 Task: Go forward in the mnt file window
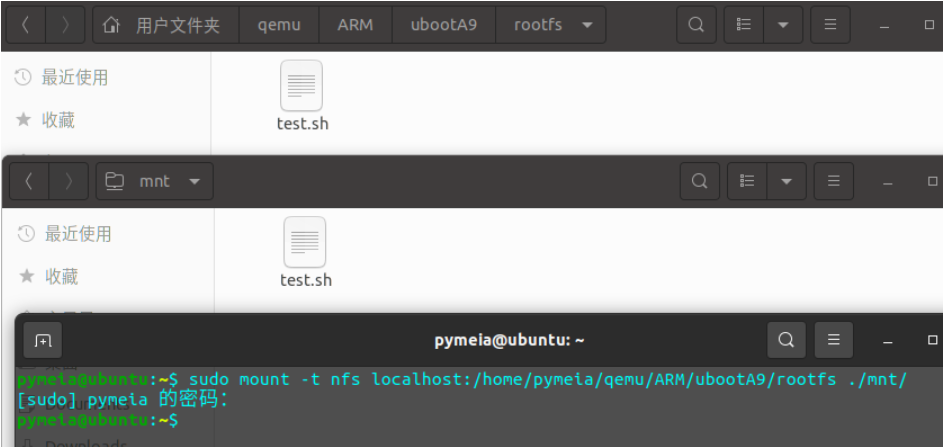point(68,181)
